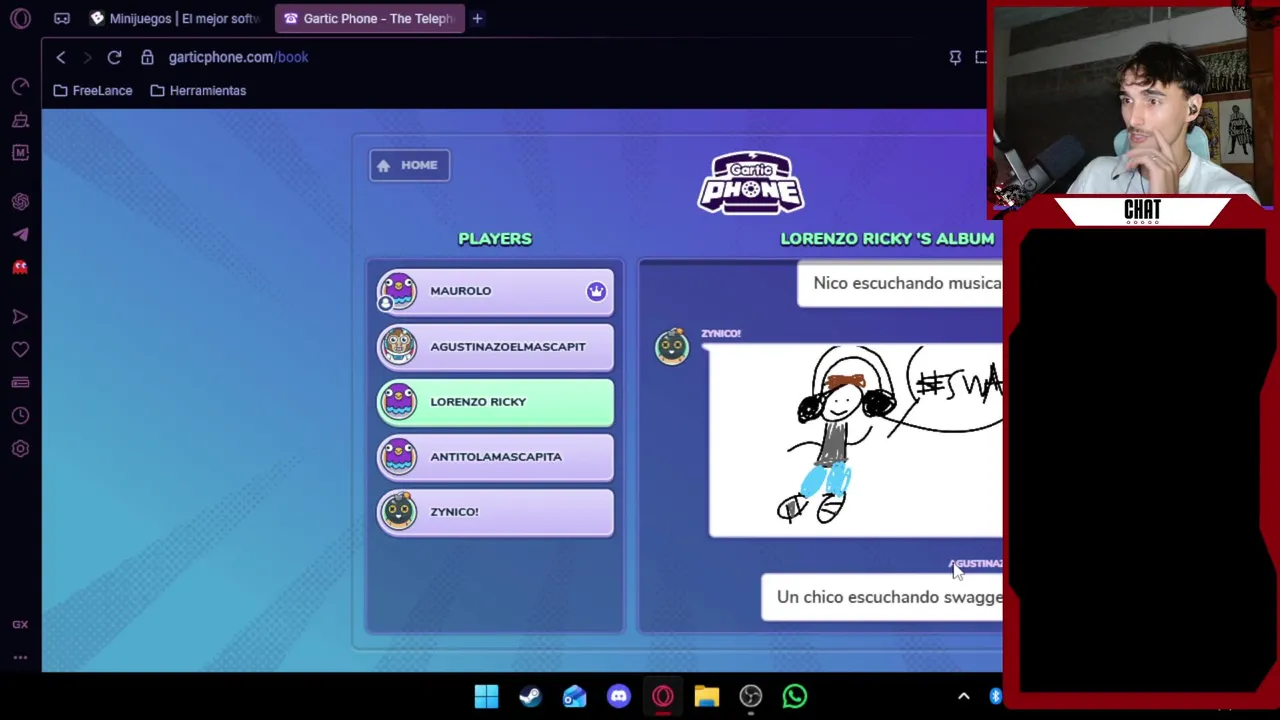Open OBS Studio from the taskbar
The width and height of the screenshot is (1280, 720).
(750, 696)
